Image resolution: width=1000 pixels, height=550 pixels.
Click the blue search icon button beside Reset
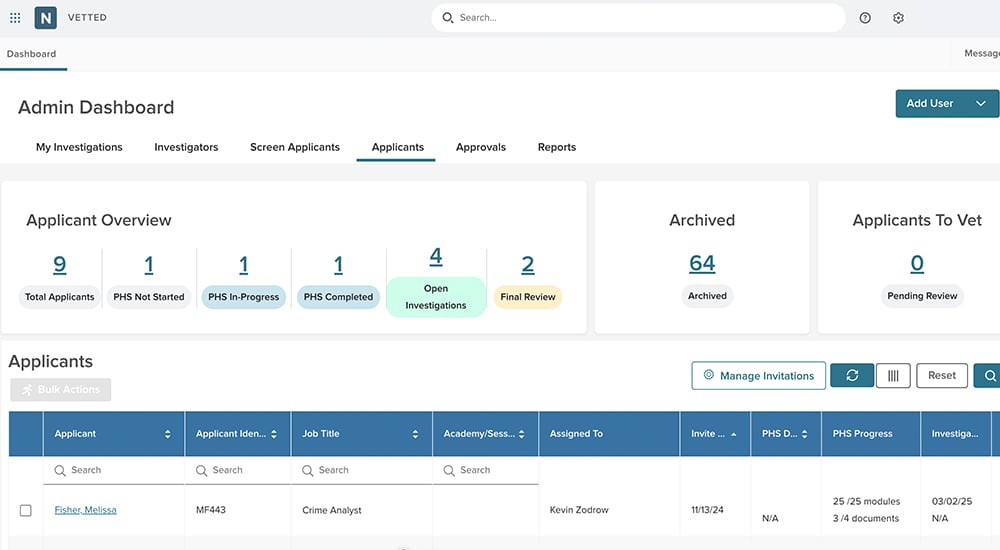(x=988, y=376)
